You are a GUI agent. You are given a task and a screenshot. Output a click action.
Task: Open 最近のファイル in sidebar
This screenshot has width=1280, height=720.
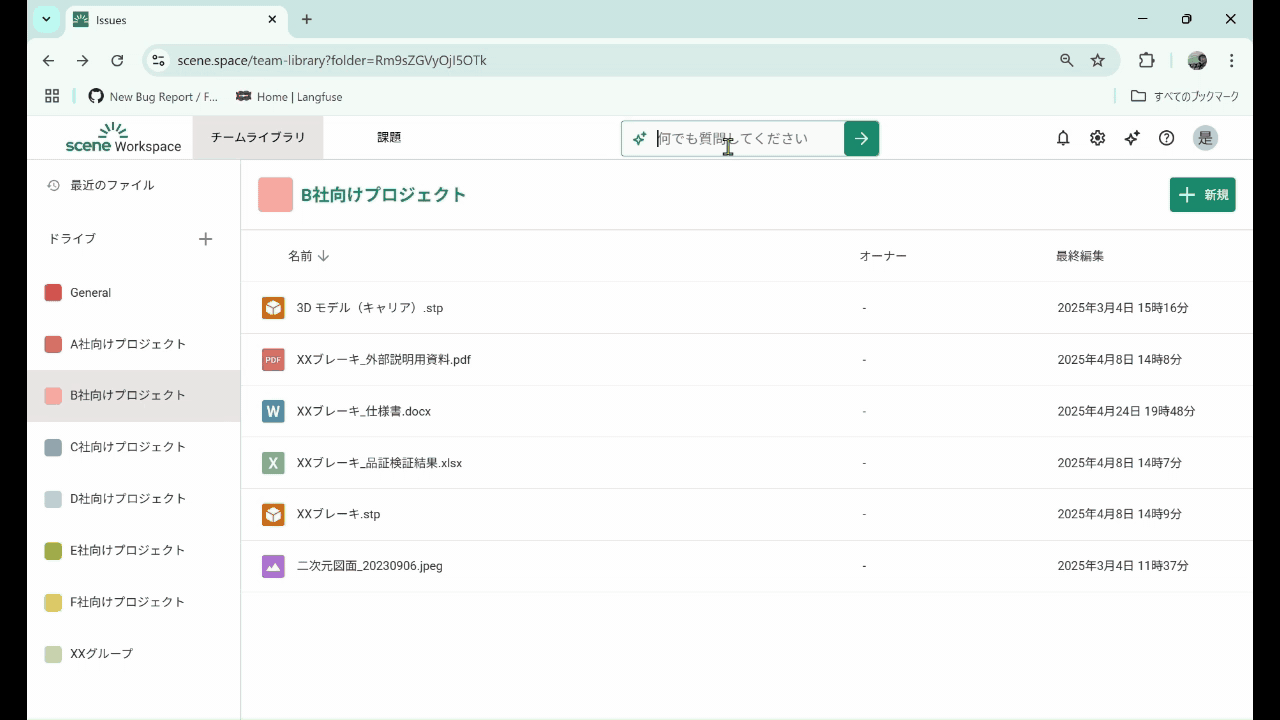click(111, 185)
